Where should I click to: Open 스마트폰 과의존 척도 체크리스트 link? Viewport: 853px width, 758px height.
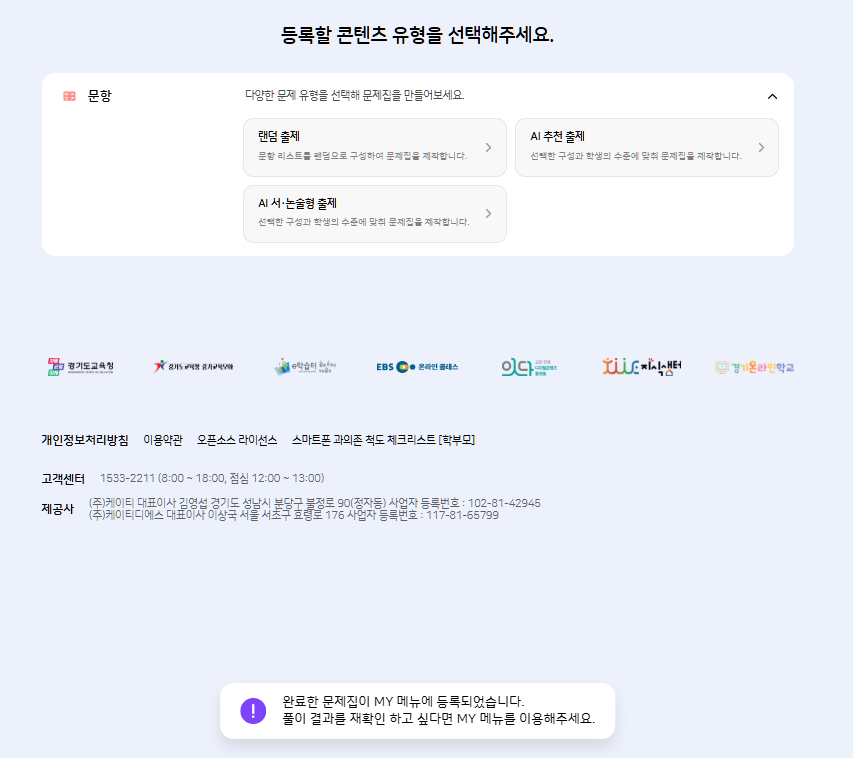383,440
